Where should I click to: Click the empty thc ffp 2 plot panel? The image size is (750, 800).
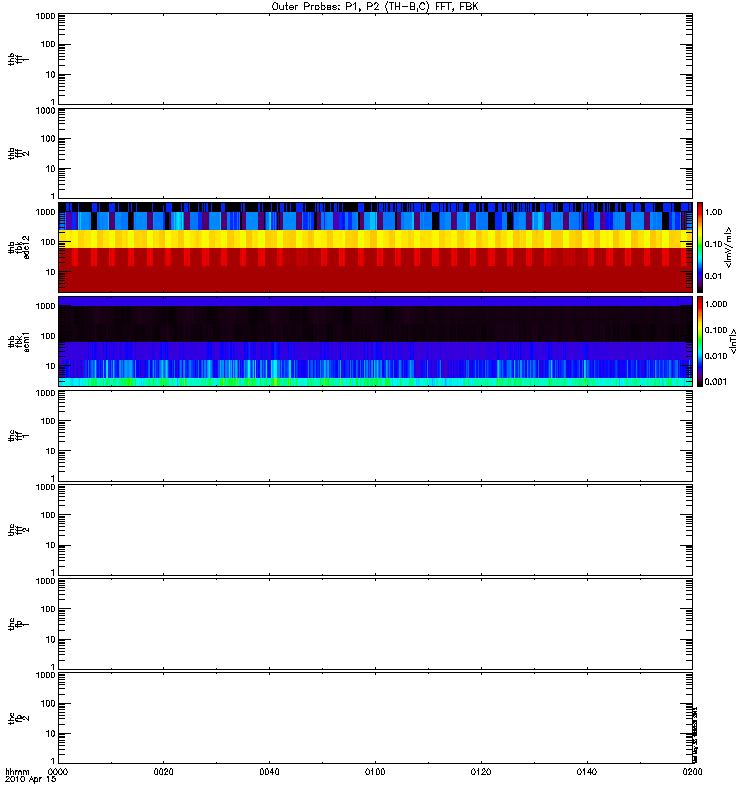[375, 717]
